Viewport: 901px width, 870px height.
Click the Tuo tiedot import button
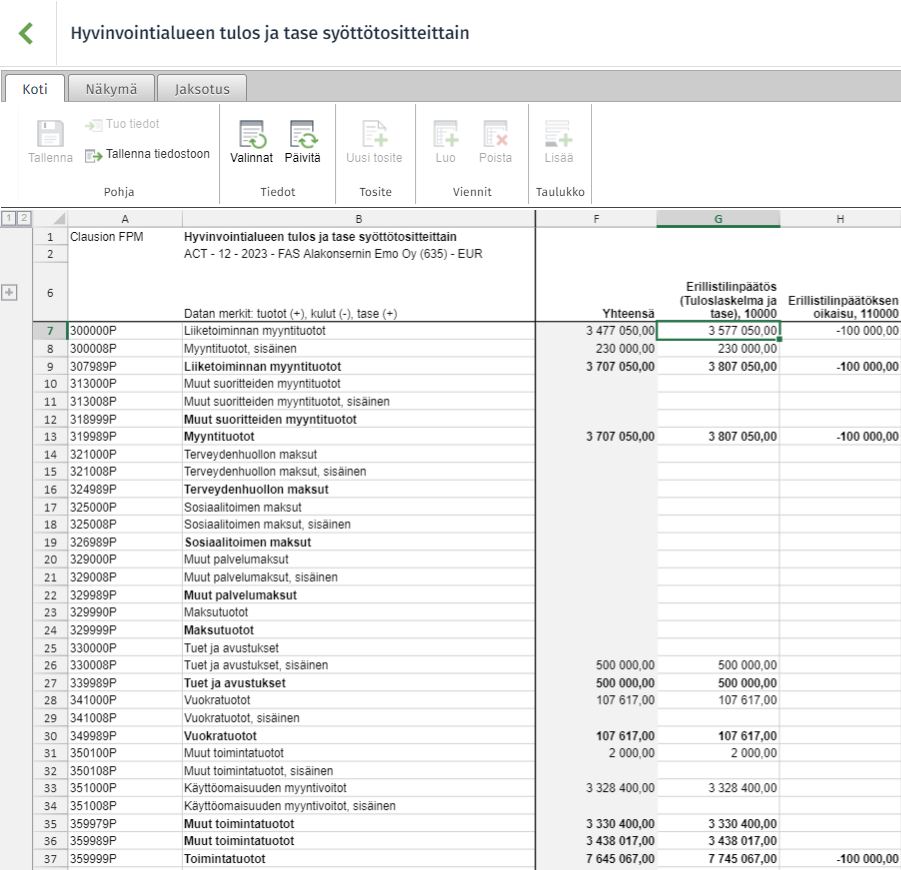tap(122, 124)
